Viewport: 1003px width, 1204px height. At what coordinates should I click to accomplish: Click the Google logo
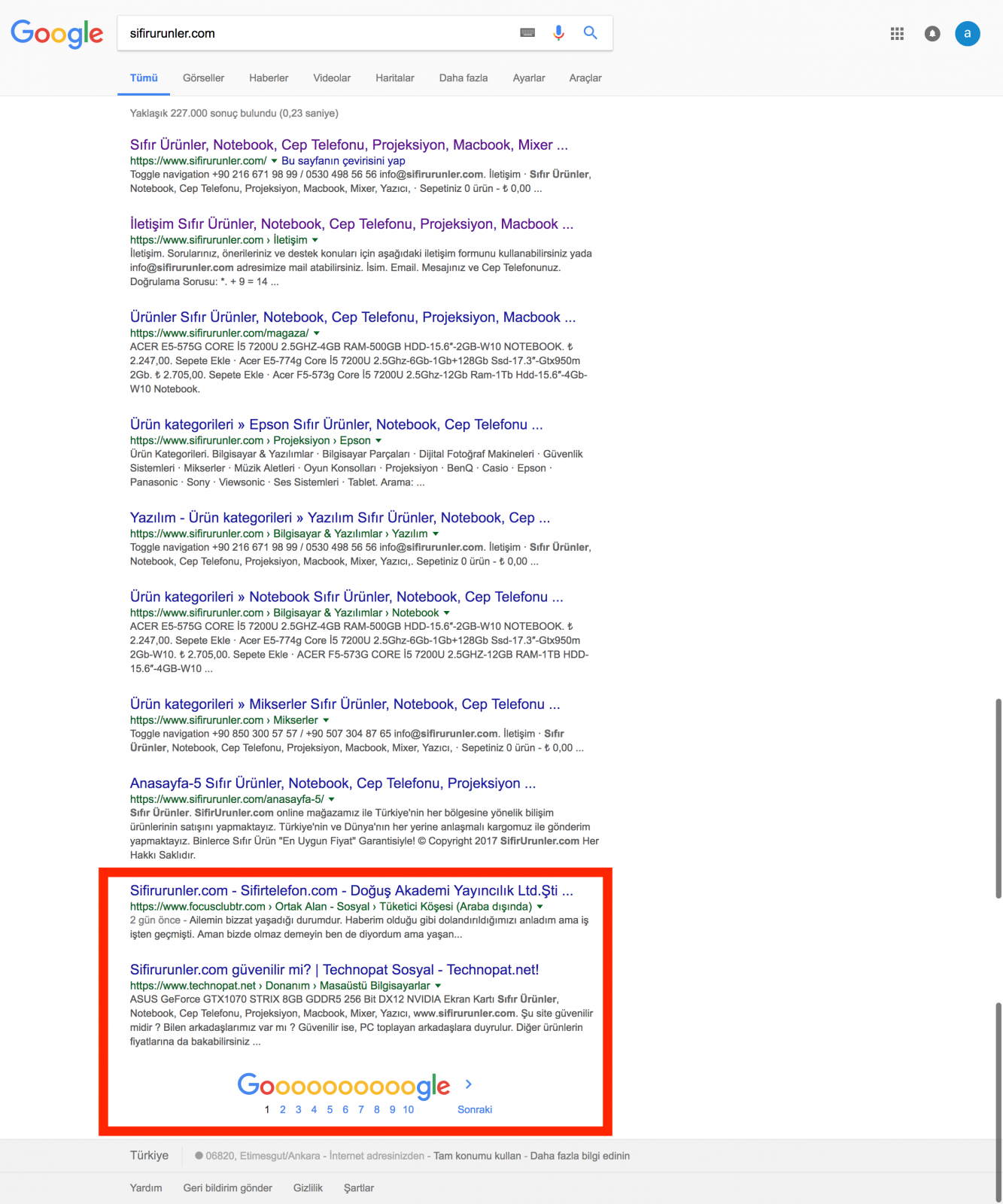pos(57,34)
